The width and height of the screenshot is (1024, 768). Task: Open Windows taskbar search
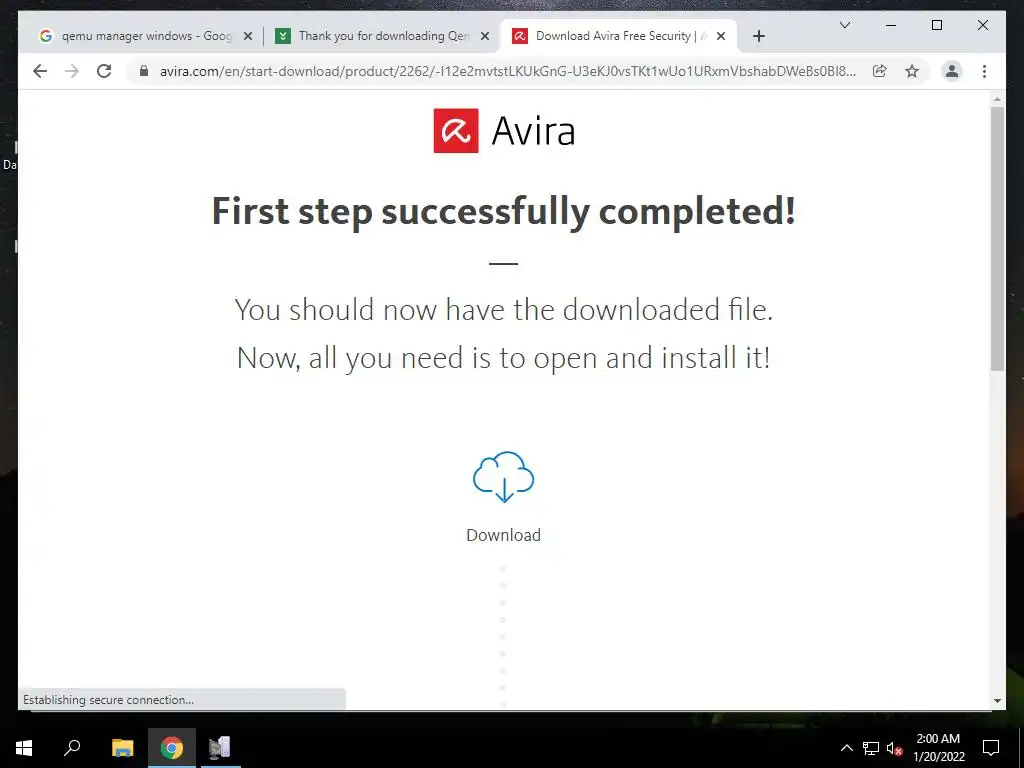click(x=72, y=748)
